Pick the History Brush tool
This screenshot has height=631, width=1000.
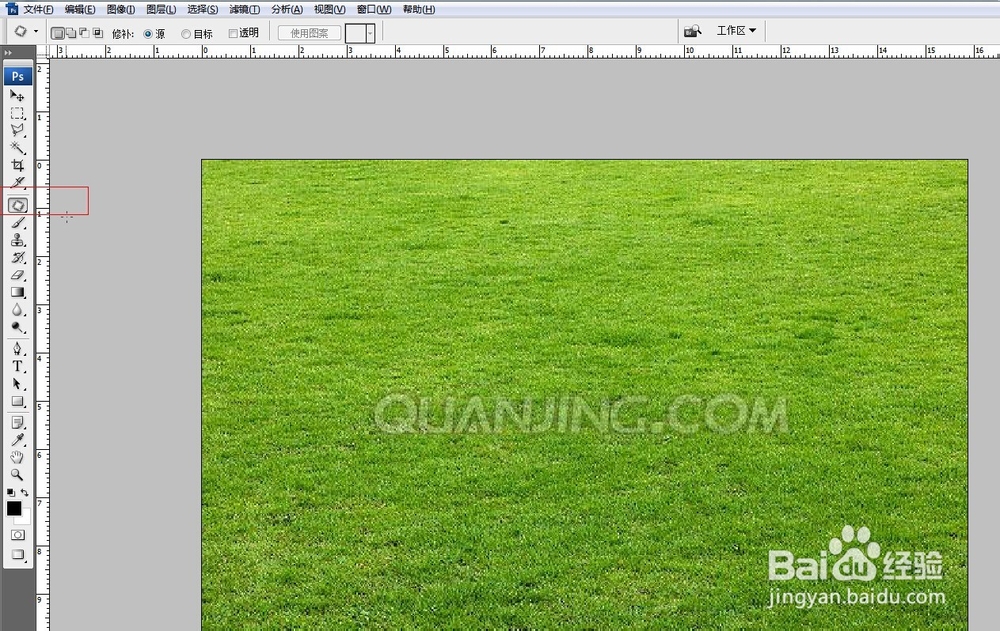point(17,258)
